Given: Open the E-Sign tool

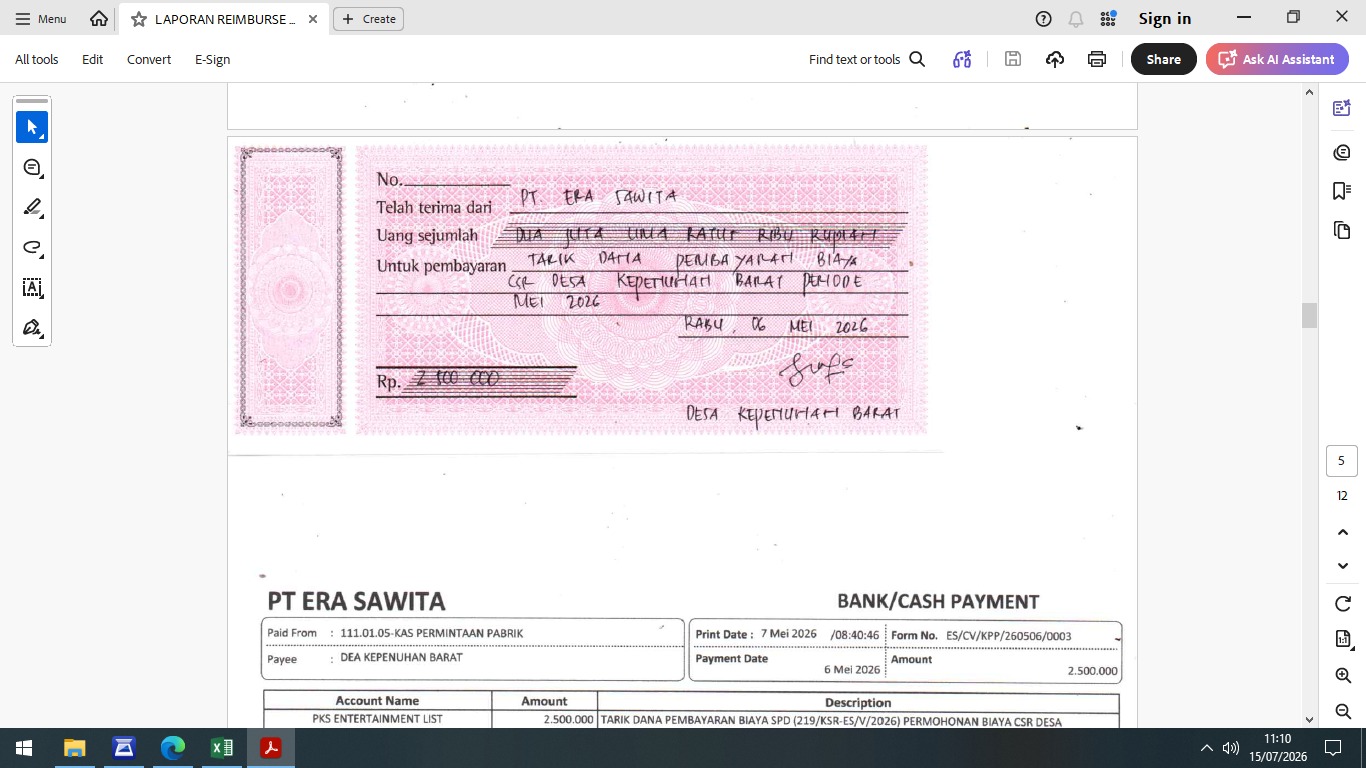Looking at the screenshot, I should pyautogui.click(x=213, y=59).
